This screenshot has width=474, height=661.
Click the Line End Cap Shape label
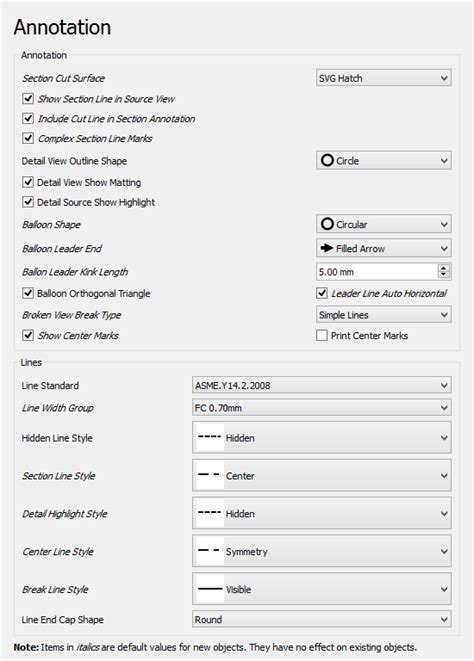coord(62,620)
